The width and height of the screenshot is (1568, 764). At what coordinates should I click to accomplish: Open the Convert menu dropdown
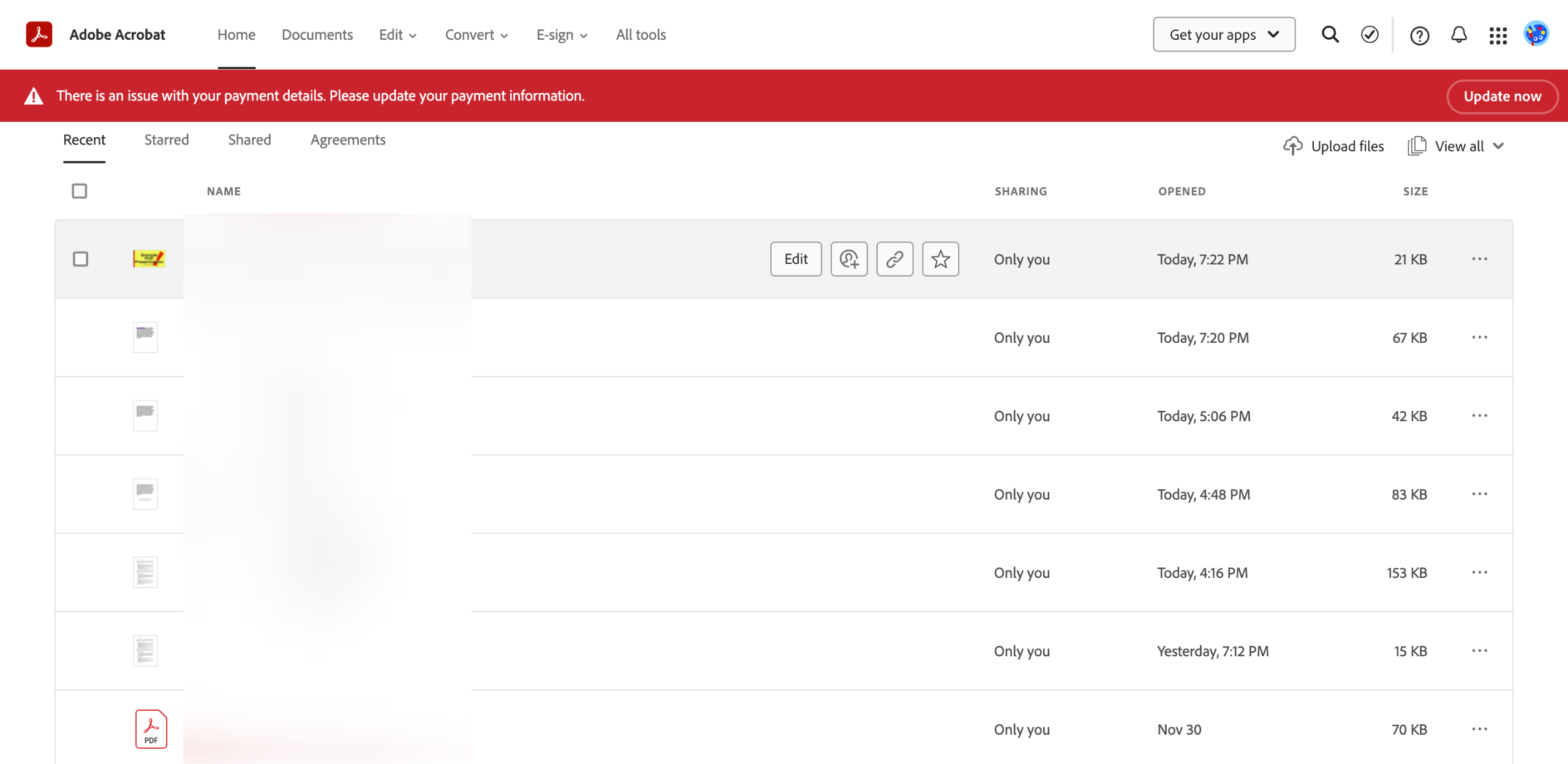pyautogui.click(x=477, y=35)
